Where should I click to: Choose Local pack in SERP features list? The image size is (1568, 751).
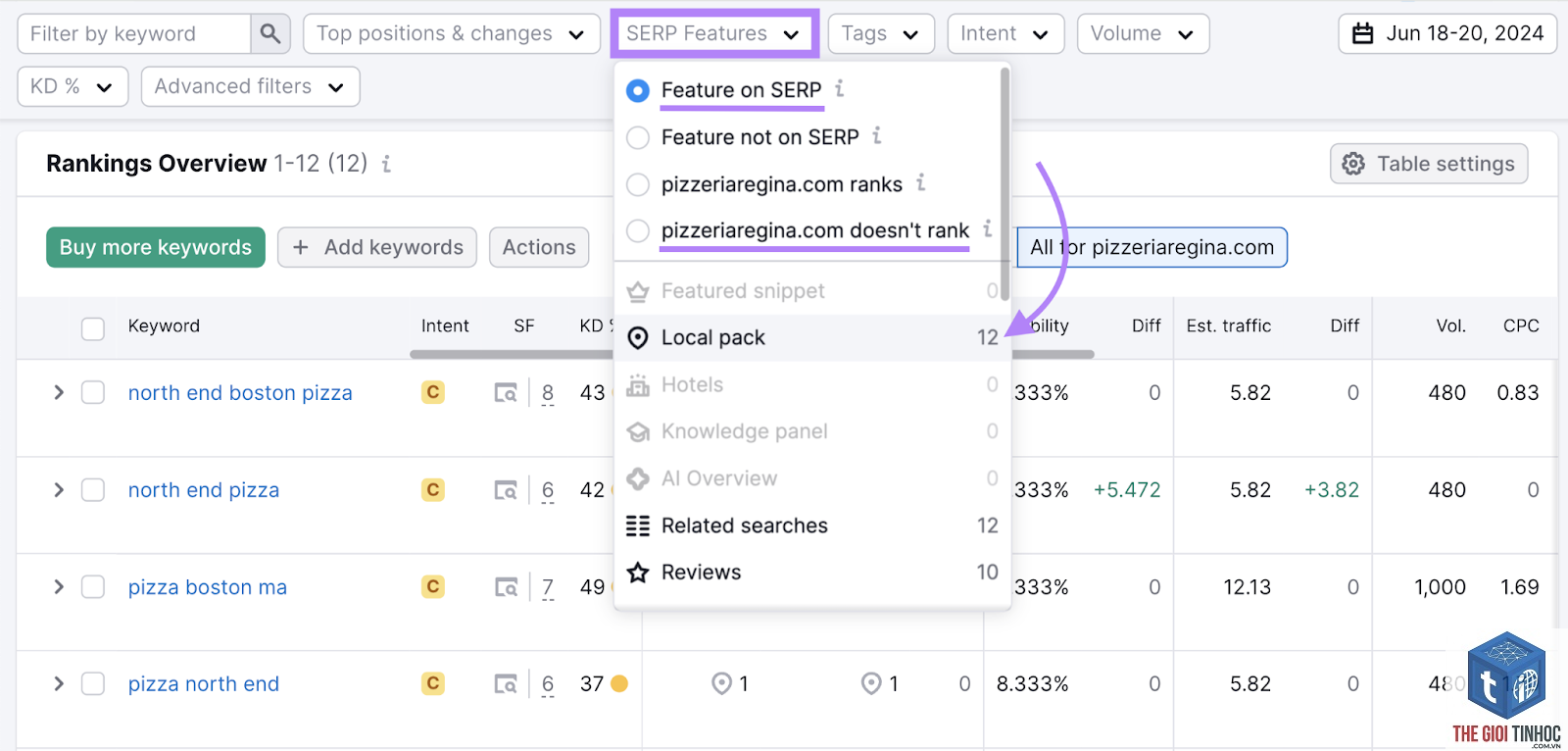(x=811, y=338)
